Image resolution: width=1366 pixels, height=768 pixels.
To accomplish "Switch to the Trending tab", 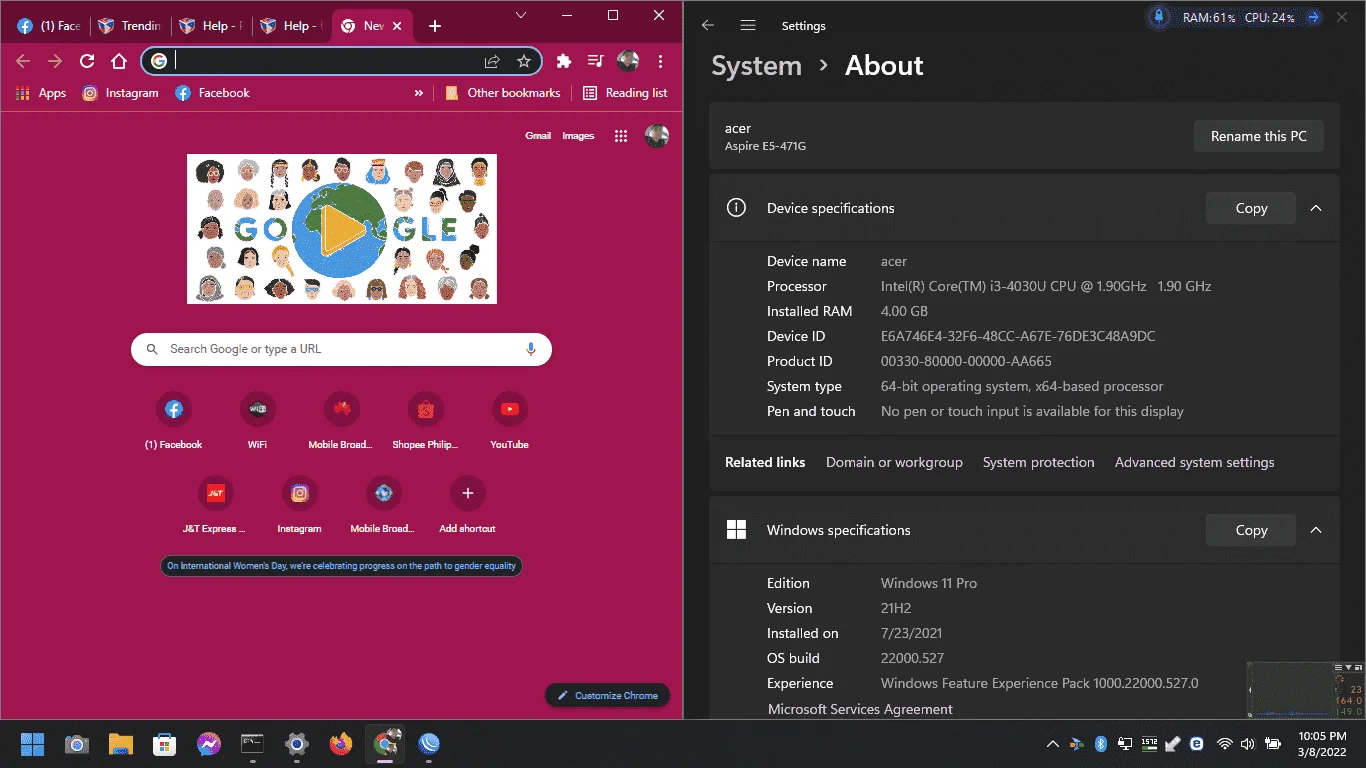I will tap(130, 26).
